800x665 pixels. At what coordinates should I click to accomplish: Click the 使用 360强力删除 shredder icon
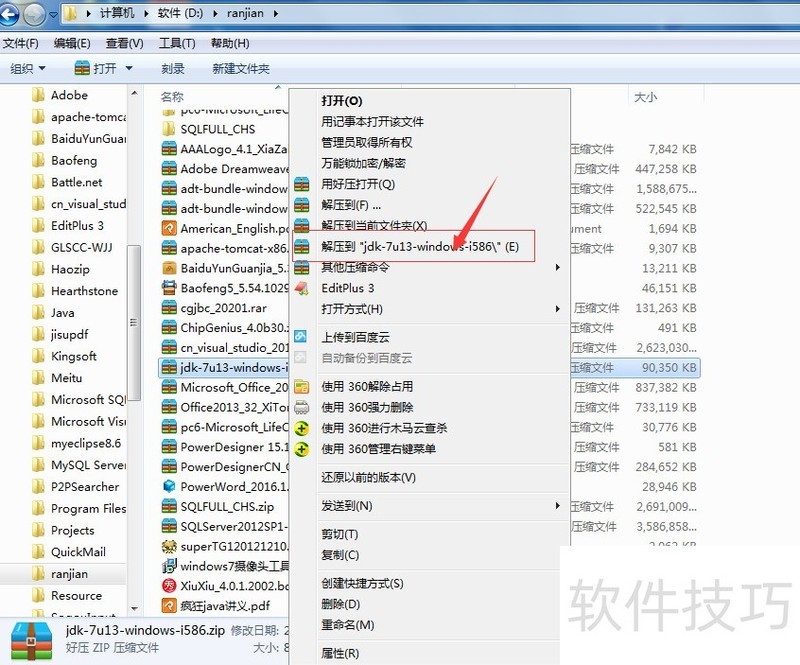tap(302, 407)
